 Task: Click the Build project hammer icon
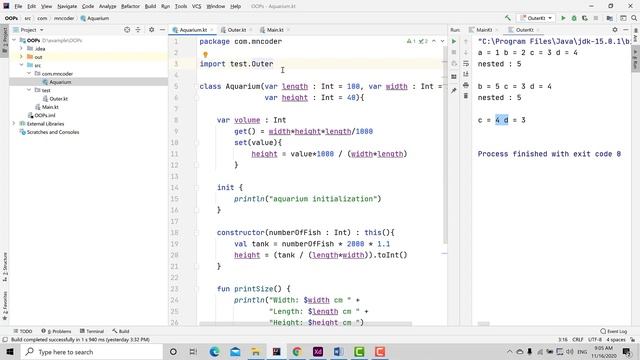click(x=508, y=18)
